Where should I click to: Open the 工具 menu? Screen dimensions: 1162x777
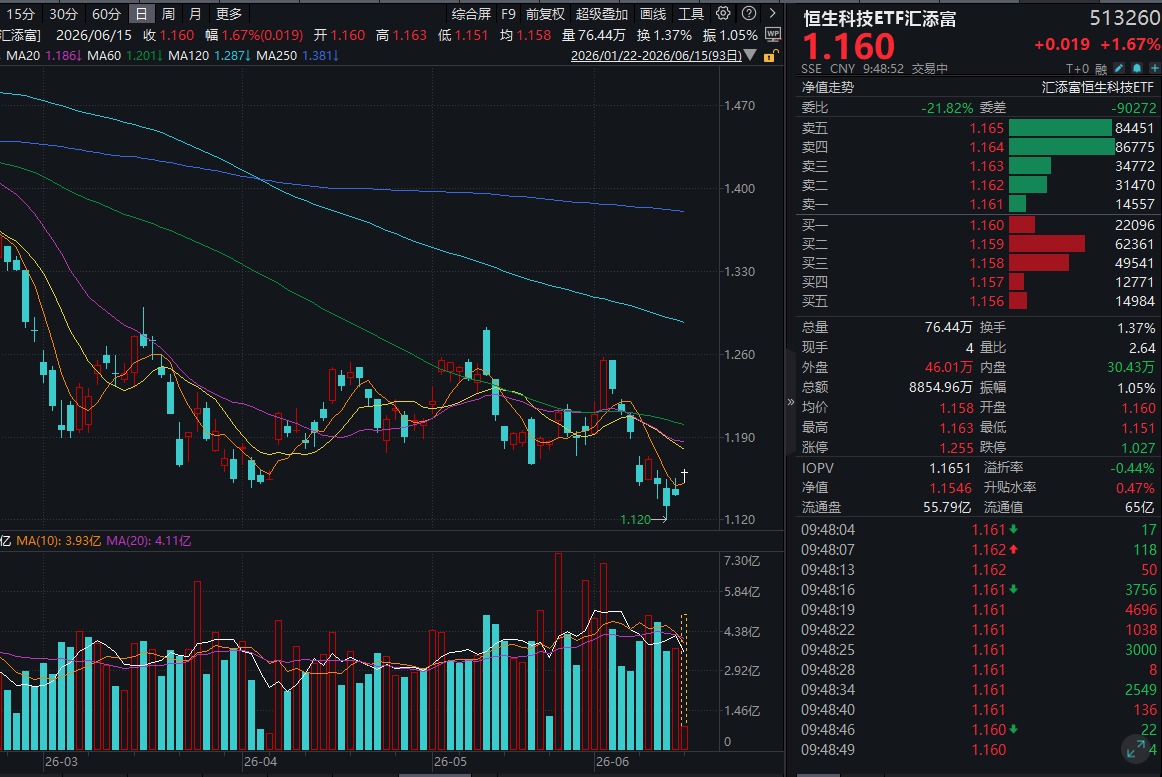[x=691, y=14]
